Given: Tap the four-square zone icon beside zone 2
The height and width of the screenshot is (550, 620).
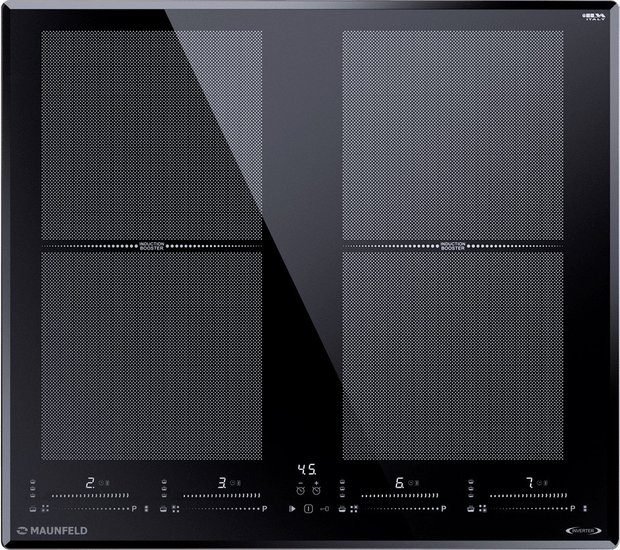Looking at the screenshot, I should (x=45, y=508).
